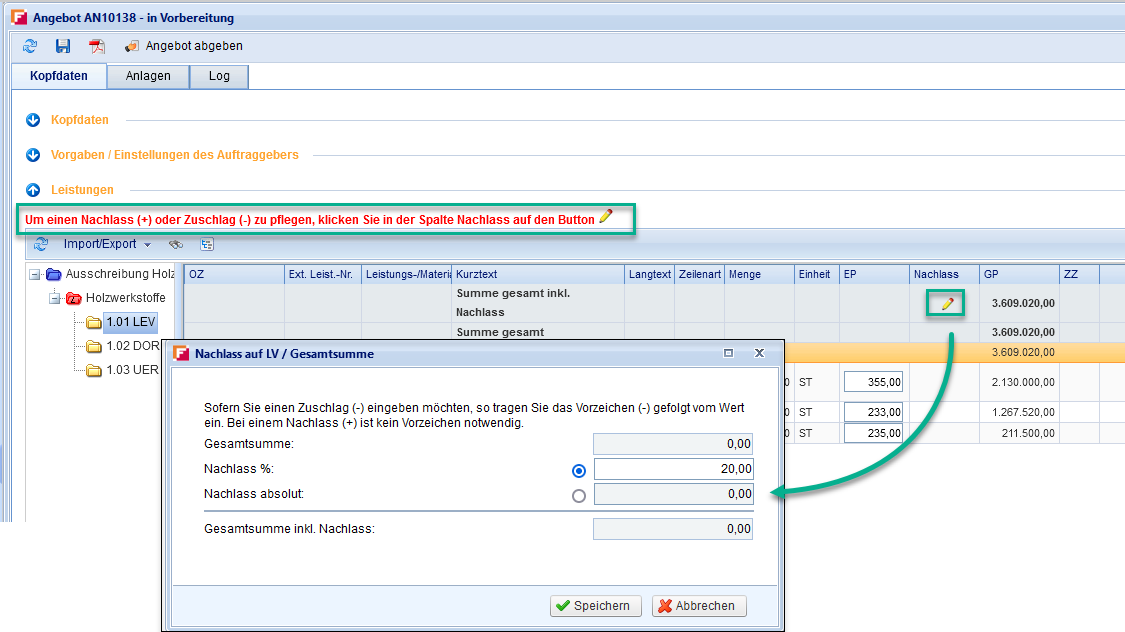Select the Nachlass % radio button
Screen dimensions: 1125x632
579,470
